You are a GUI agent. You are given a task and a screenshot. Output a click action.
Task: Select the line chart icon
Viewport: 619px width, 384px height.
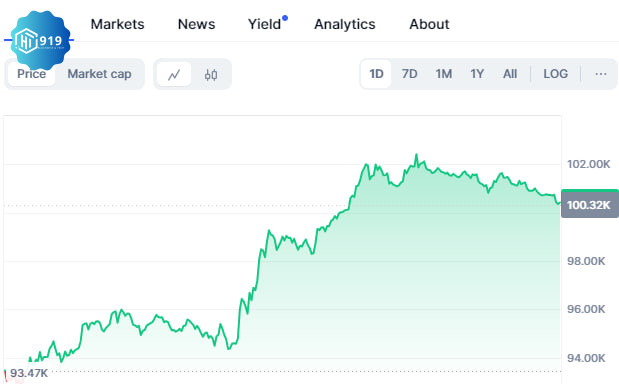(x=174, y=74)
